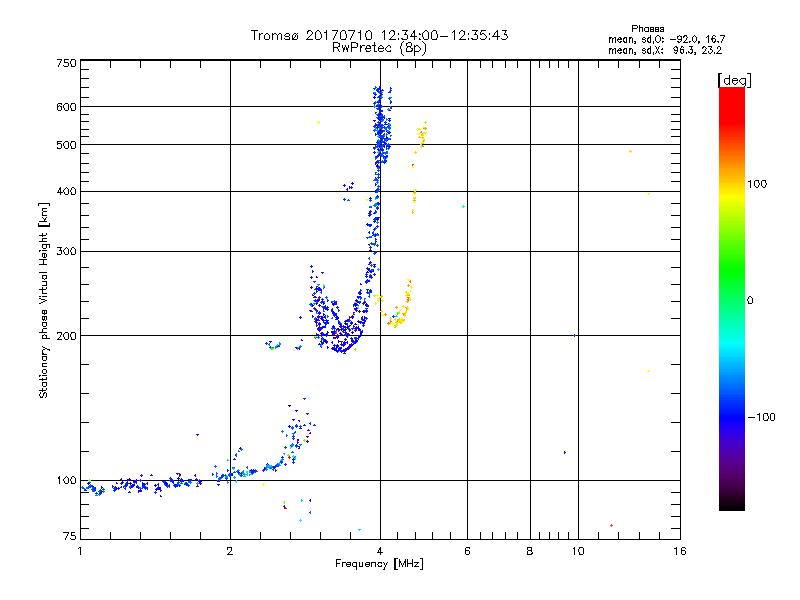The height and width of the screenshot is (600, 800).
Task: Click the '8' x-axis tick label
Action: click(530, 551)
